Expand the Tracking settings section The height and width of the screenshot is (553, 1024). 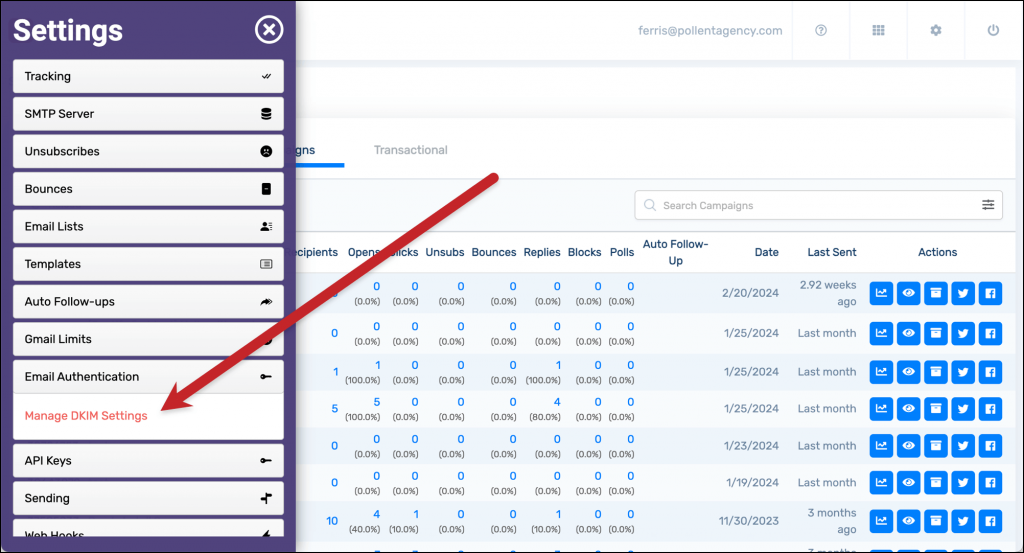(x=148, y=76)
